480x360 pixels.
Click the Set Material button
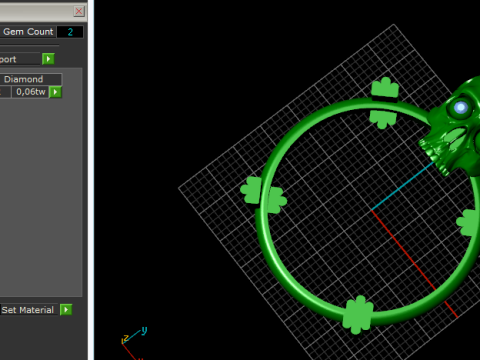pyautogui.click(x=29, y=310)
